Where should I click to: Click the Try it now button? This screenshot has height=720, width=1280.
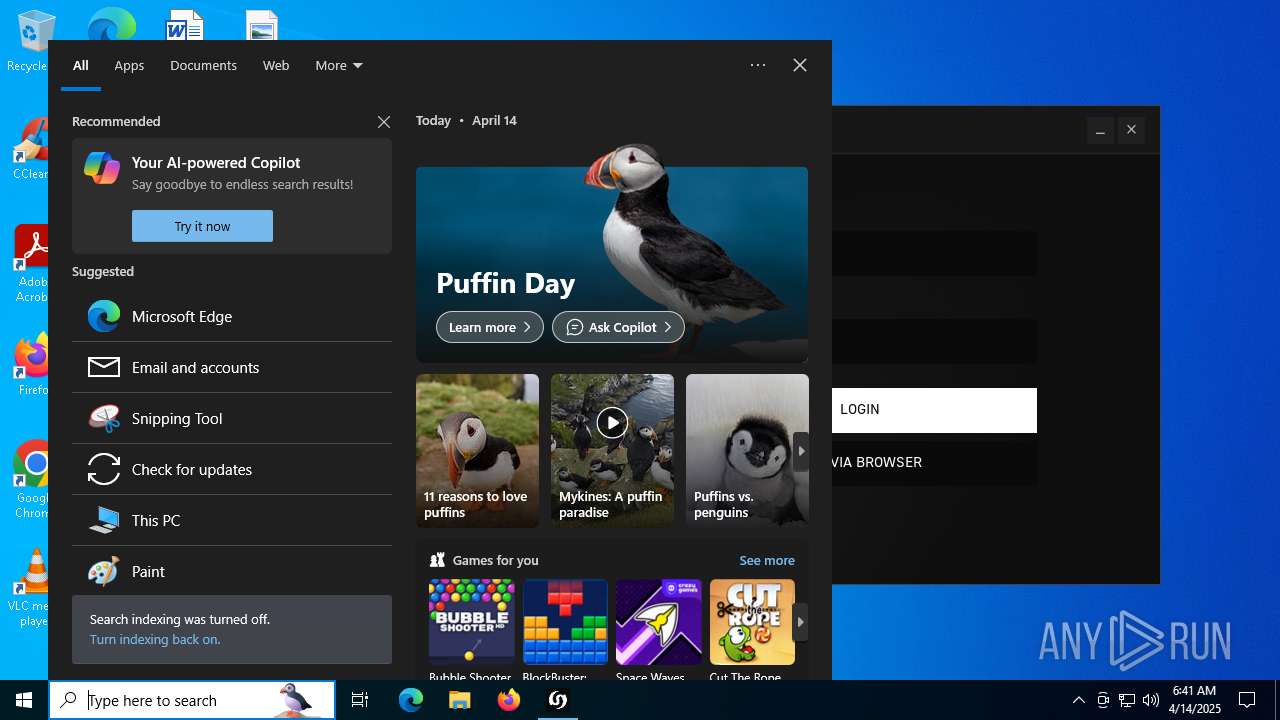202,226
